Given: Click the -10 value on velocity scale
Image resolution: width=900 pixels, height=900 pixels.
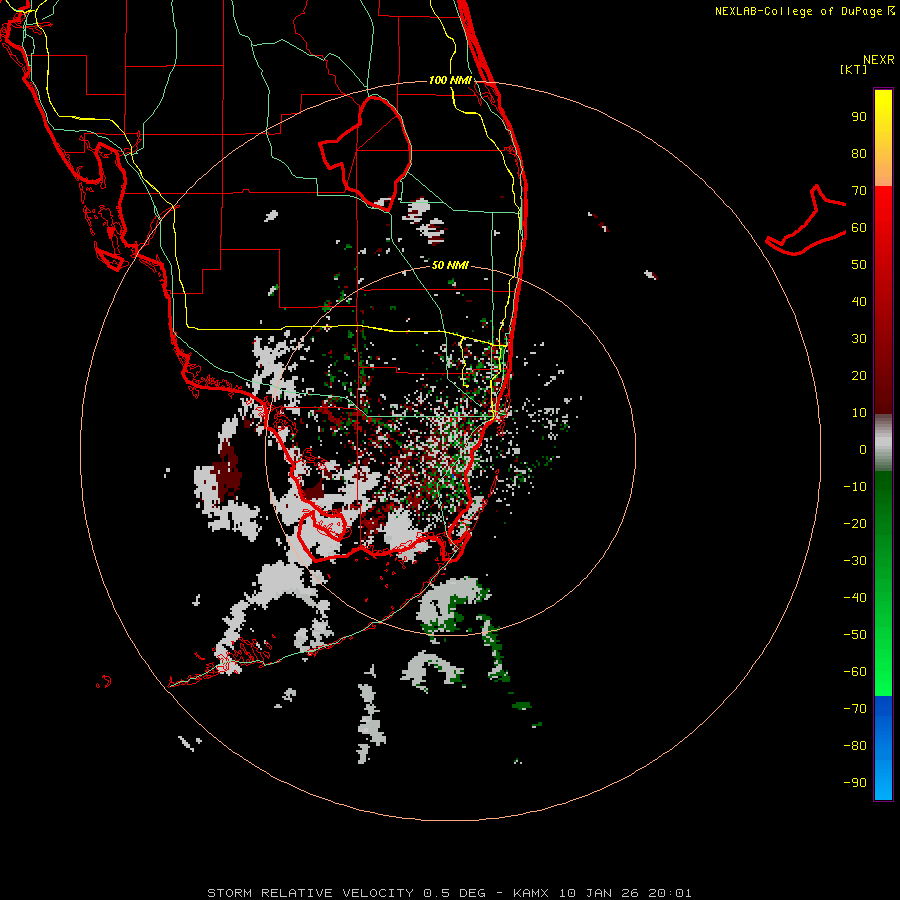Looking at the screenshot, I should (855, 487).
